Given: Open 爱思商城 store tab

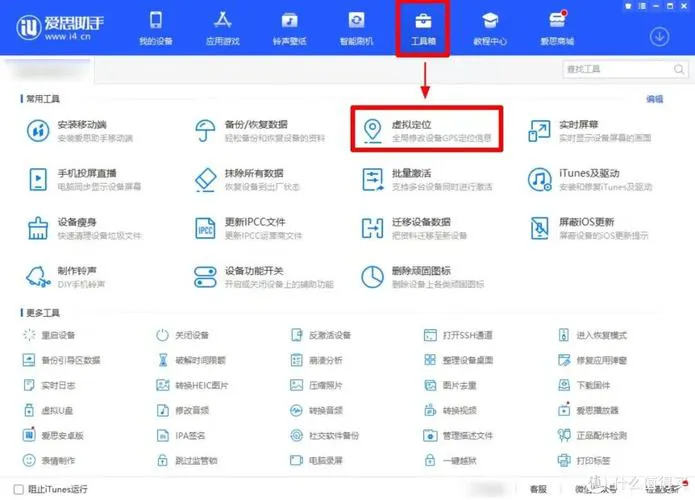Looking at the screenshot, I should [x=557, y=28].
